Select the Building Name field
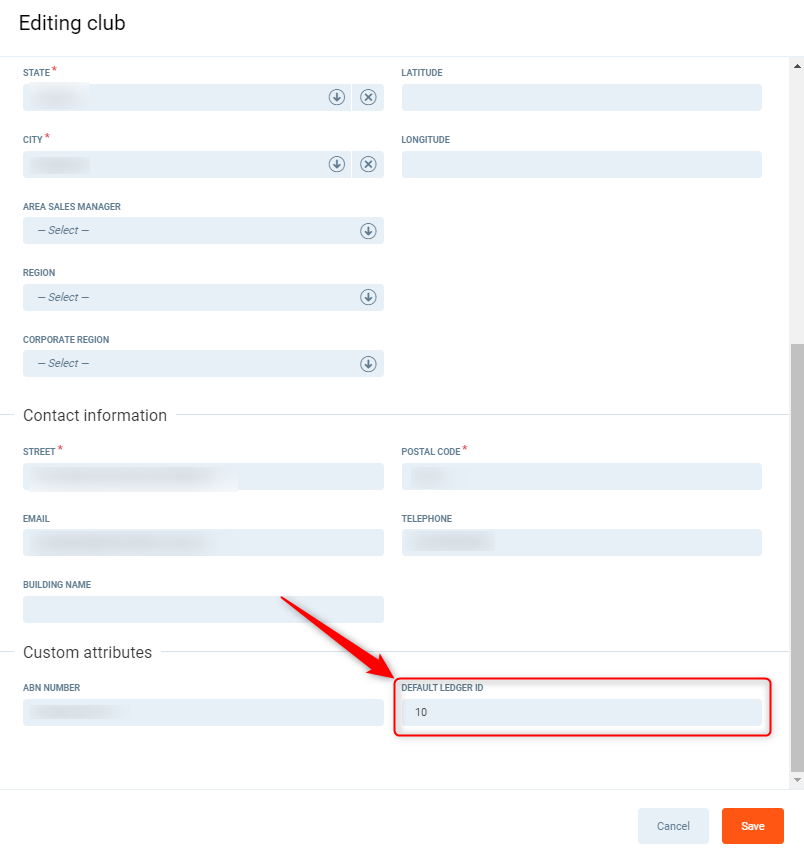 203,609
